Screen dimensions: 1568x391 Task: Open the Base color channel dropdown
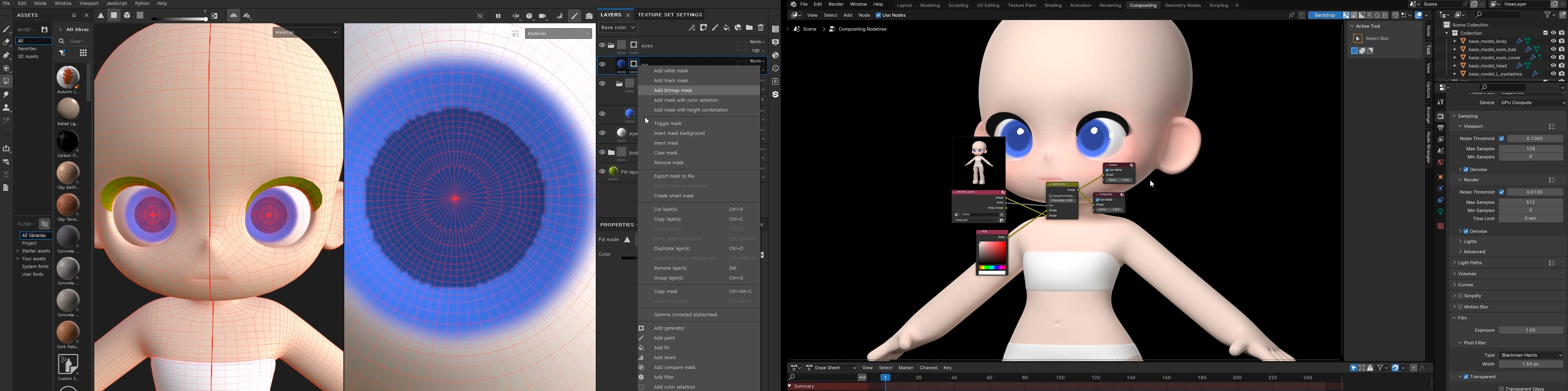[x=617, y=27]
